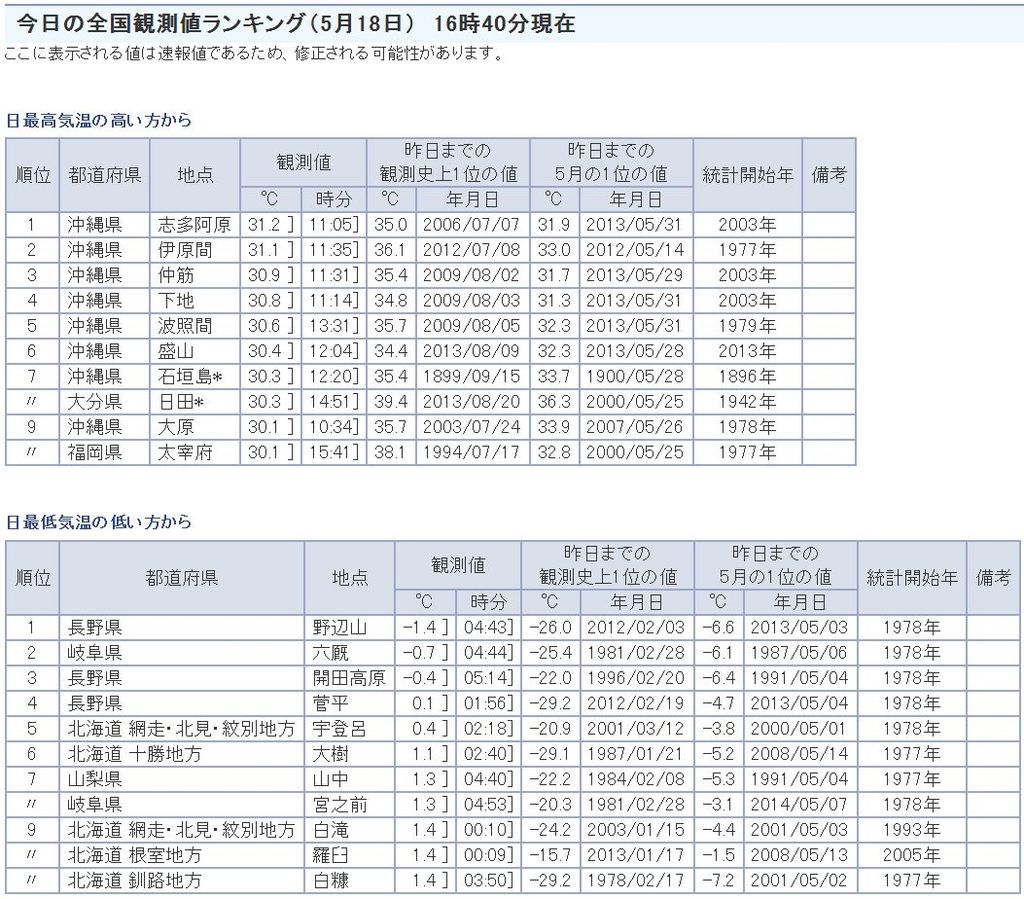
Task: Select the 日最高気温の高い方から section heading
Action: (98, 120)
